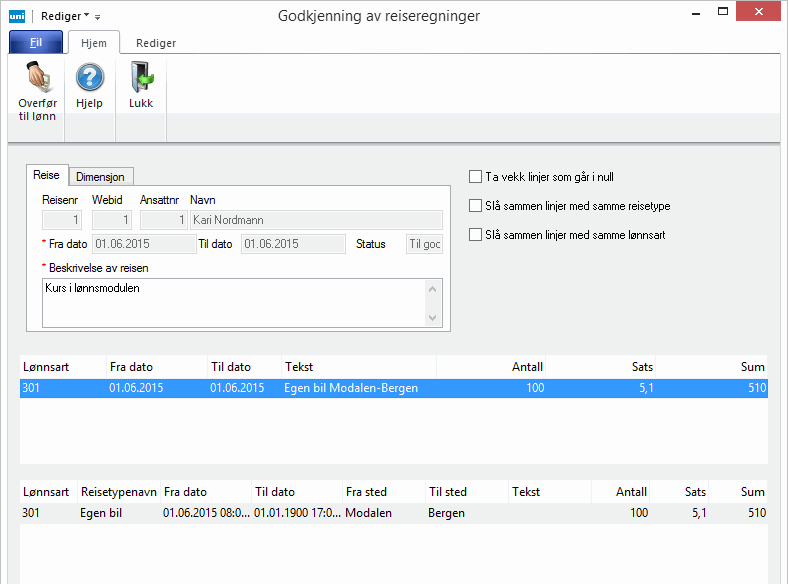Toggle Slå sammen linjer med samme lønnsart
The image size is (788, 584).
476,235
